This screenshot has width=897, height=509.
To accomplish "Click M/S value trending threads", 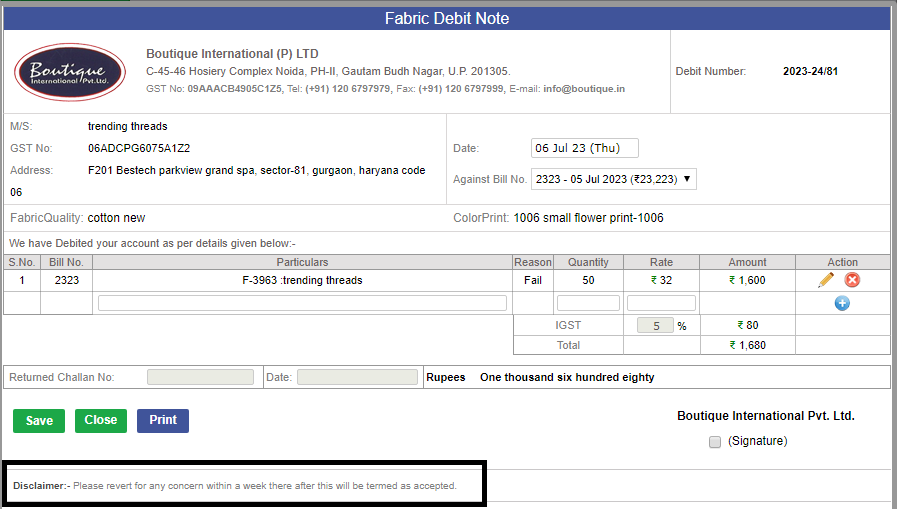I will point(128,126).
